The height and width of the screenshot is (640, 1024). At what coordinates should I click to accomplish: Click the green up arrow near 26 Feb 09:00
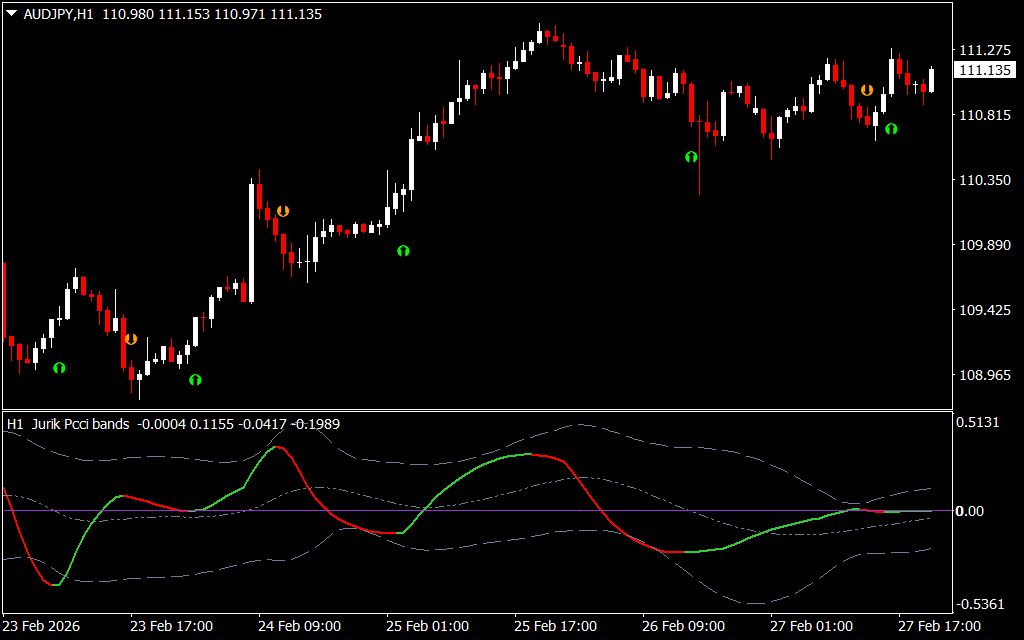(690, 157)
